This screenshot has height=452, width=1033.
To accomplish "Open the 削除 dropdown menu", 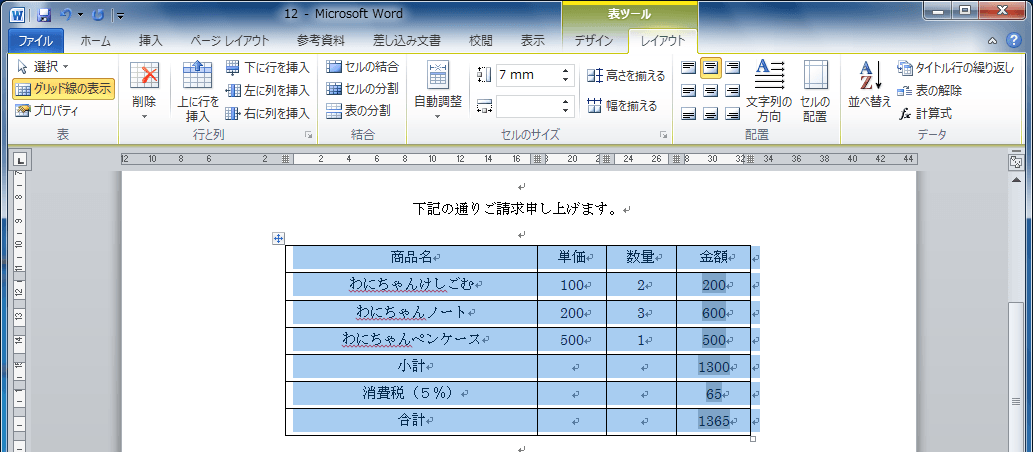I will [x=144, y=92].
